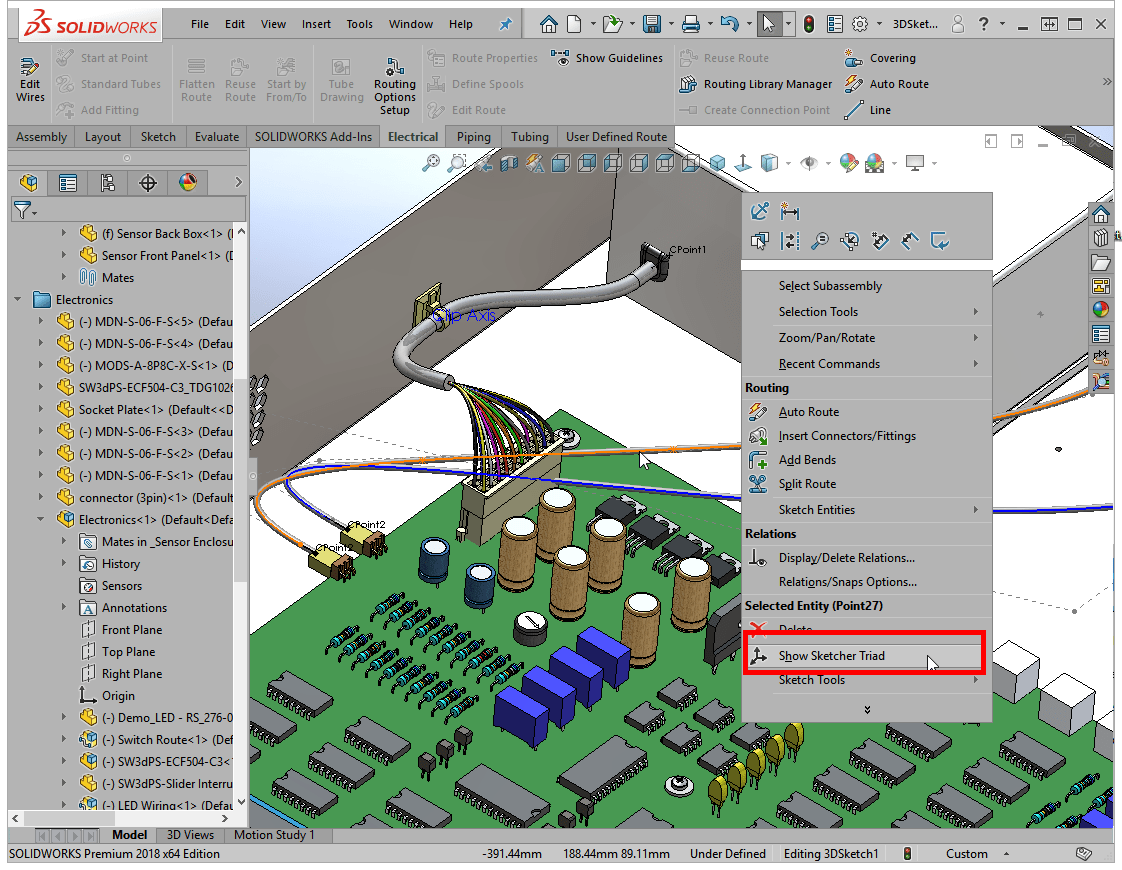The height and width of the screenshot is (870, 1122).
Task: Click the Home icon in title bar
Action: (x=549, y=24)
